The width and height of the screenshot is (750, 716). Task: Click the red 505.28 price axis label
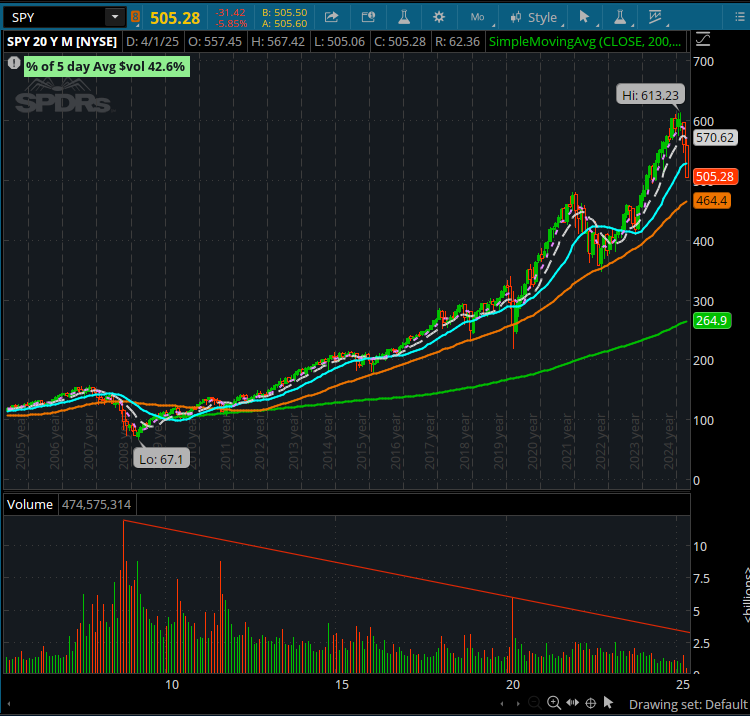coord(715,176)
